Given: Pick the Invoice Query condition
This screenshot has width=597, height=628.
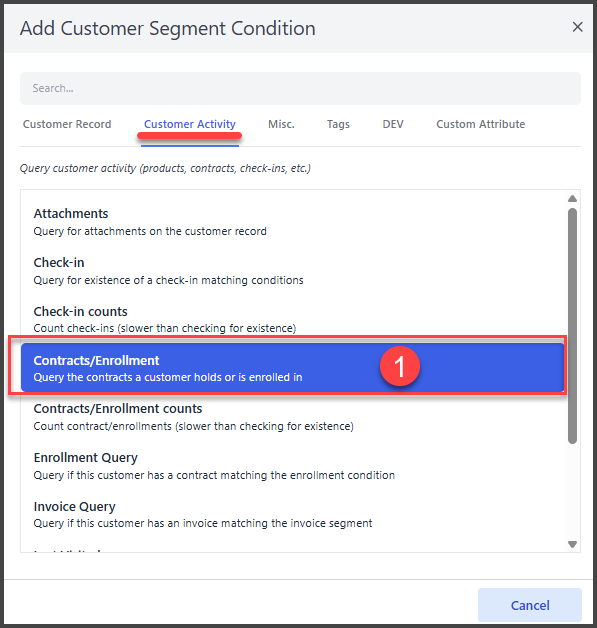Looking at the screenshot, I should coord(293,515).
